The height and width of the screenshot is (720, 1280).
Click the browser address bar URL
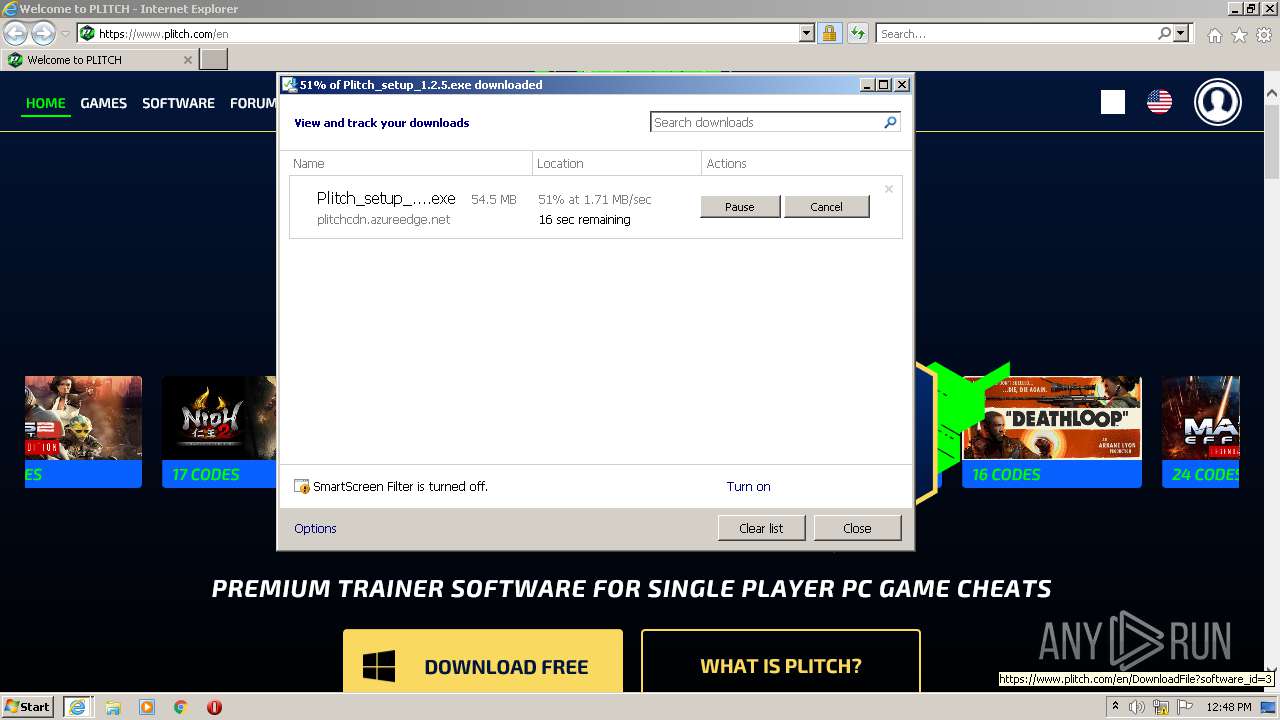[163, 33]
